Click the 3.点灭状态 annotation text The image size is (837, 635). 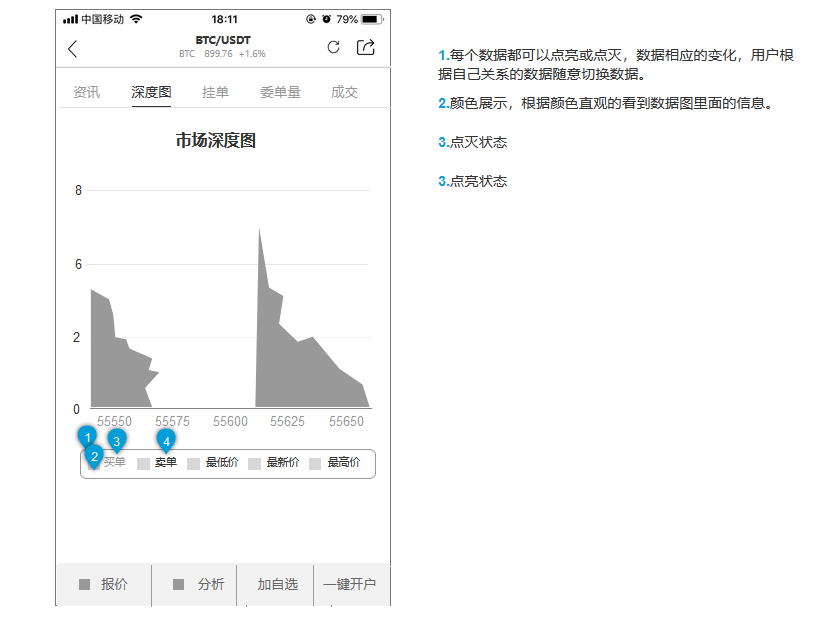tap(473, 142)
